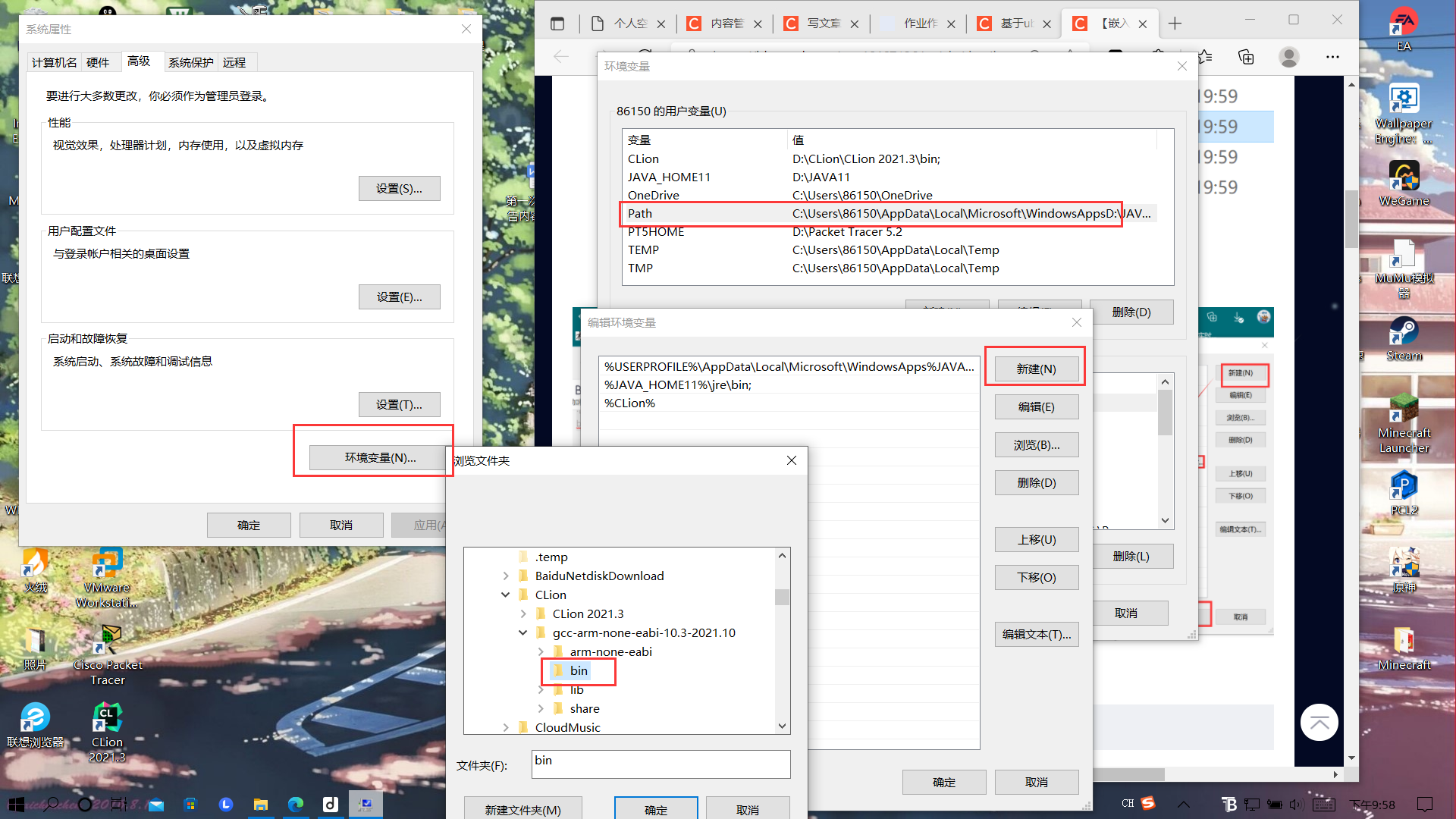
Task: Open the MuMu emulator desktop icon
Action: 1404,269
